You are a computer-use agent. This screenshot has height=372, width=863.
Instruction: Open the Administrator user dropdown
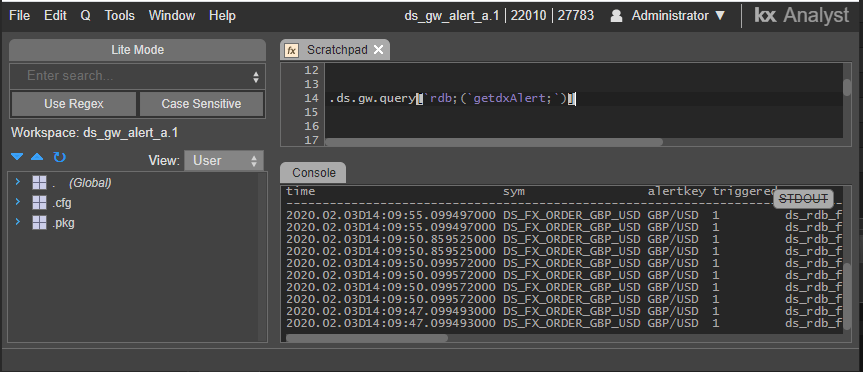pos(679,16)
